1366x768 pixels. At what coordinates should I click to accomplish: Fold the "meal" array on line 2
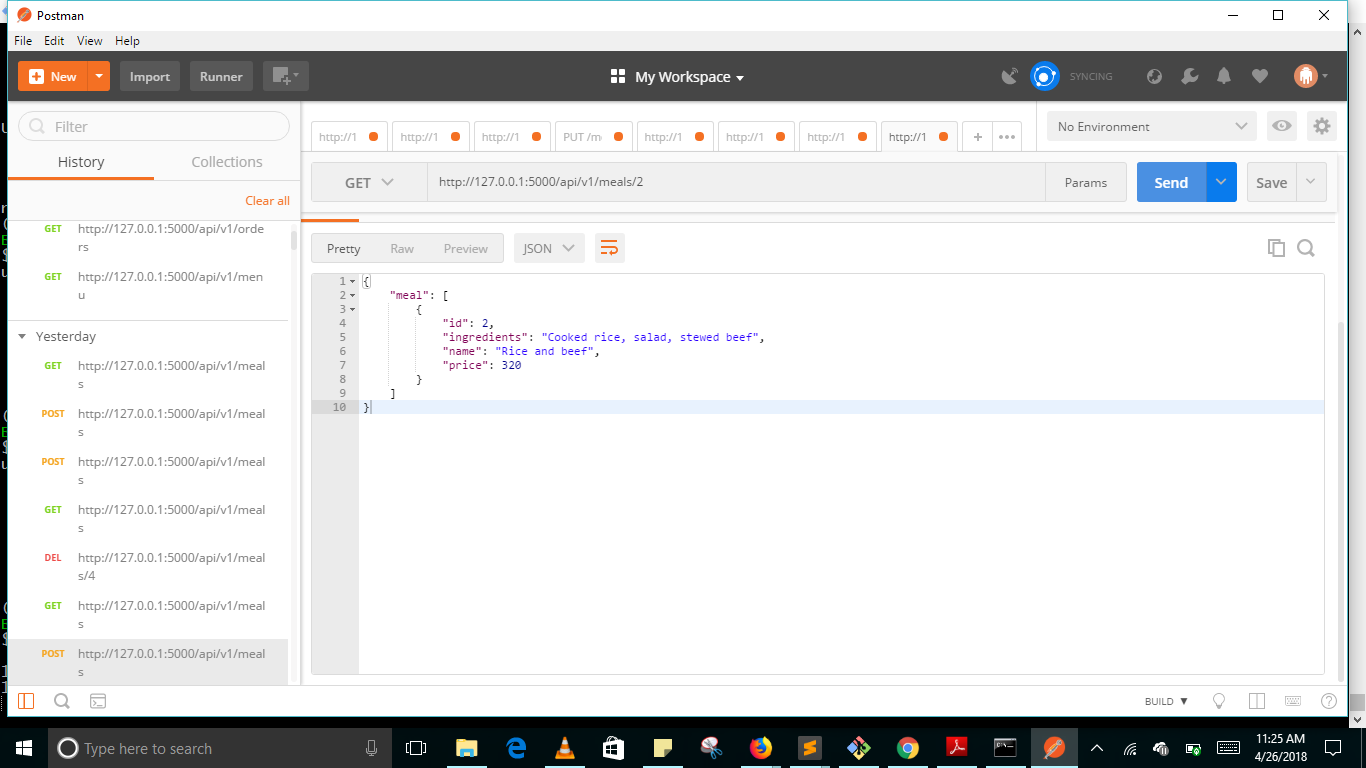[x=353, y=296]
